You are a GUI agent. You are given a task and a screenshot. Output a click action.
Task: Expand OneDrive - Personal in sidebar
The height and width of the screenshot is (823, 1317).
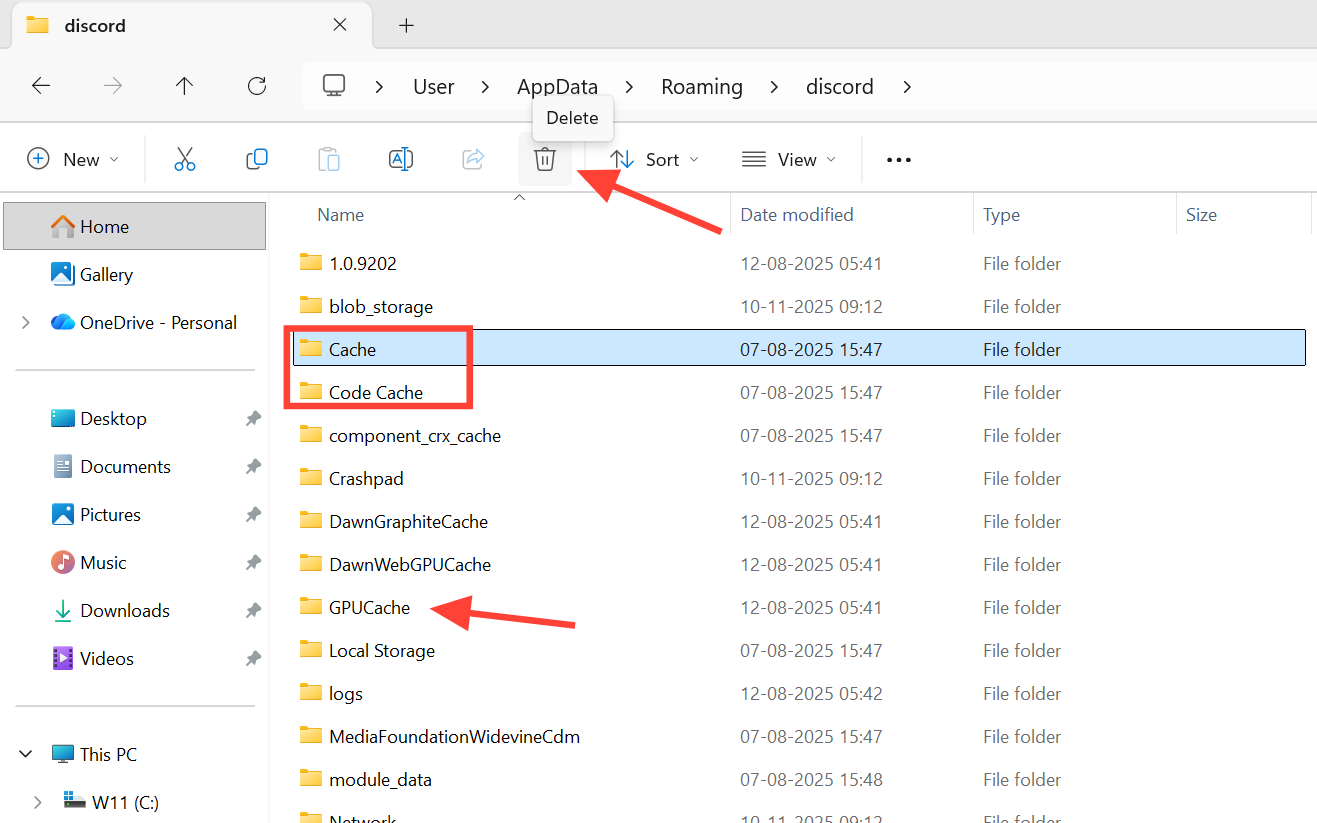click(x=26, y=323)
